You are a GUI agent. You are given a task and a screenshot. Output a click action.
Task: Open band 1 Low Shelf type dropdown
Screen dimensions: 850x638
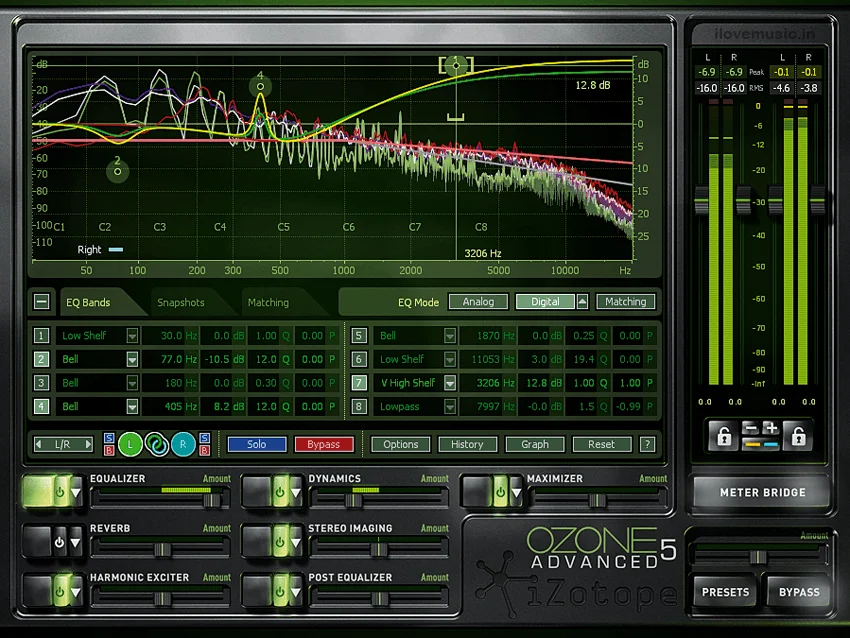(x=132, y=336)
